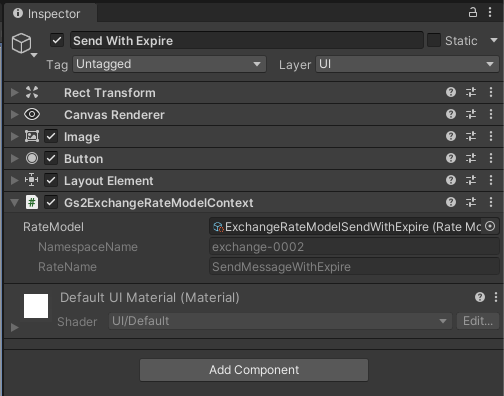Image resolution: width=504 pixels, height=396 pixels.
Task: Open the Shader dropdown UI/Default
Action: click(x=280, y=321)
